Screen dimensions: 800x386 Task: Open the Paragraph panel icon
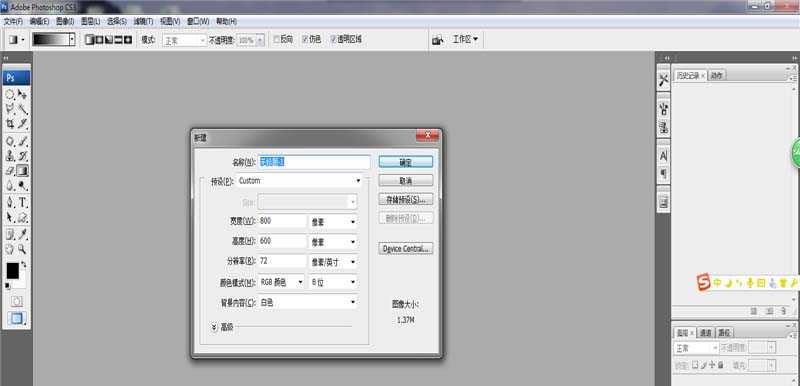(x=663, y=174)
